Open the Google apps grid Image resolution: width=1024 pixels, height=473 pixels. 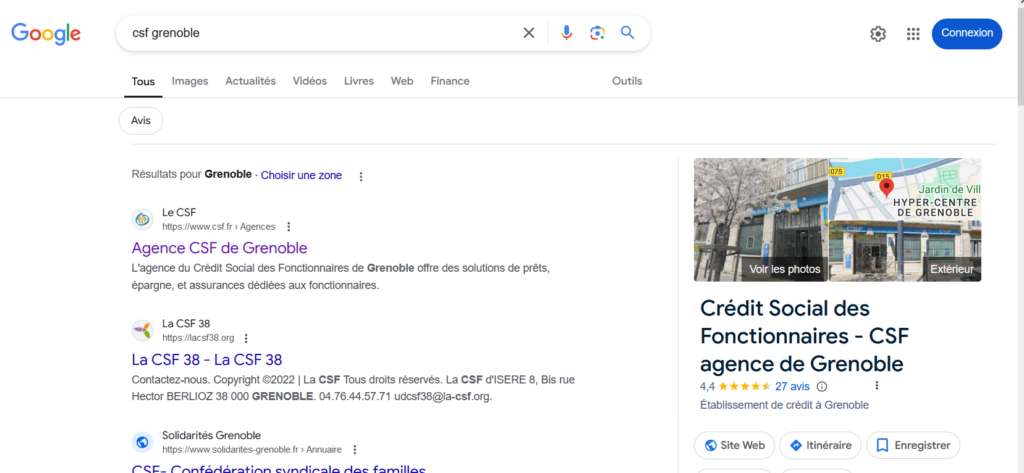point(913,34)
